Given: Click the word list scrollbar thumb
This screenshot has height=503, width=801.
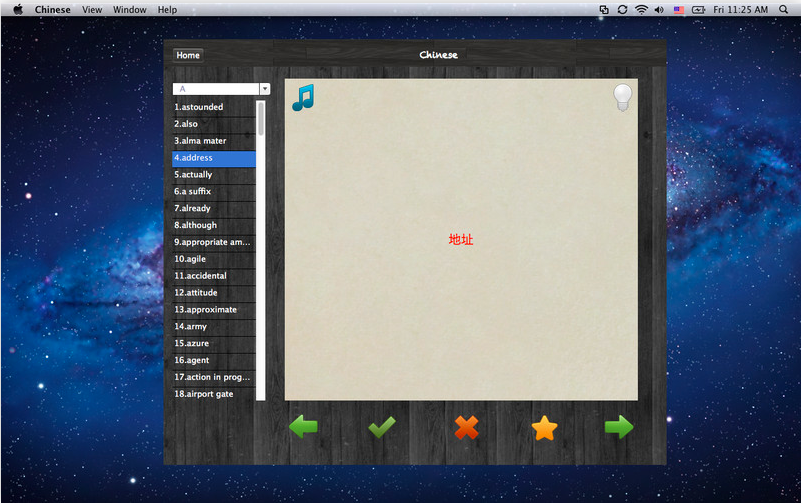Looking at the screenshot, I should 261,118.
